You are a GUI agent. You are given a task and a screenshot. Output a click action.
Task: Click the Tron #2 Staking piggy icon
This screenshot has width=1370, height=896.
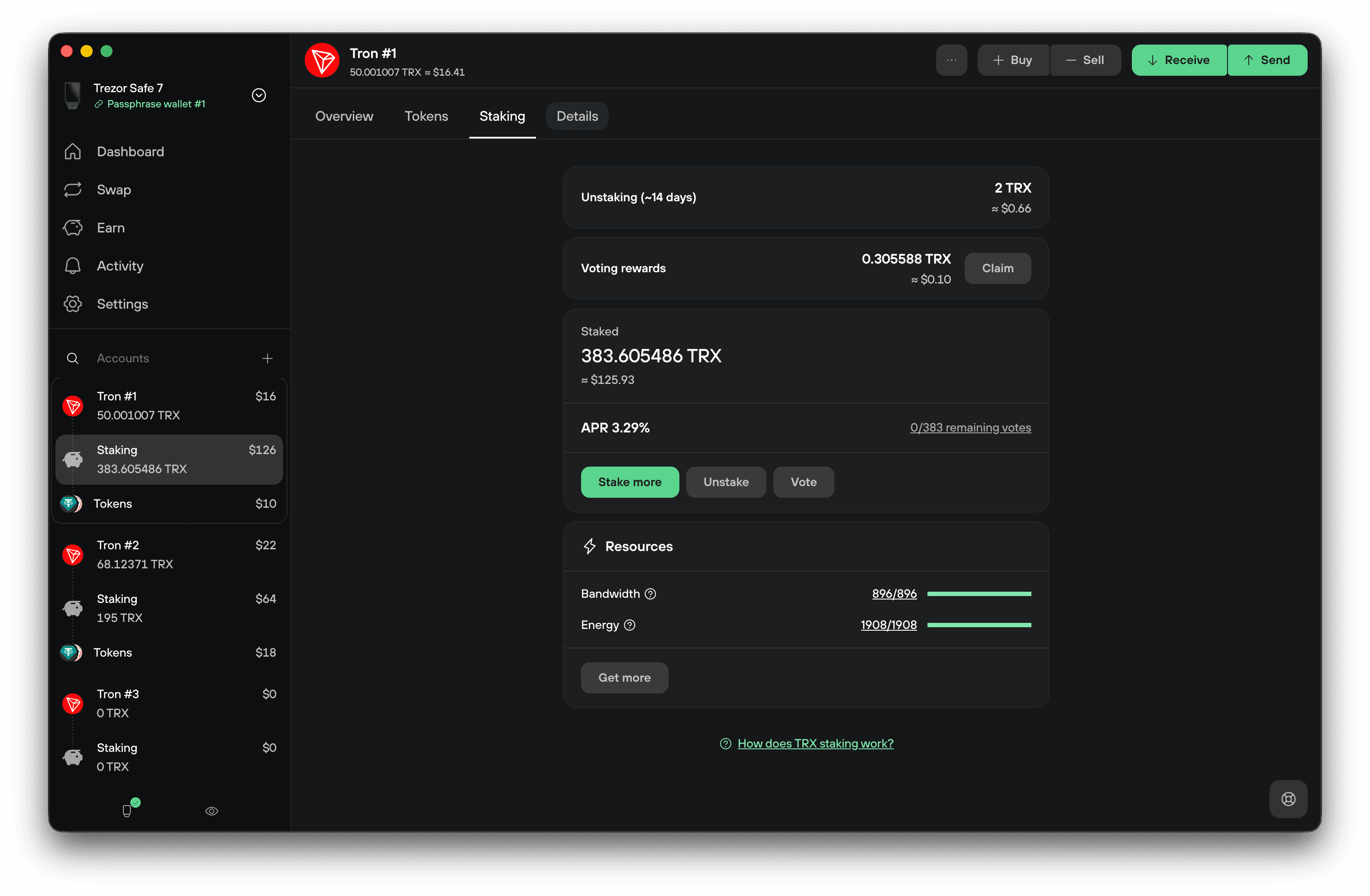pos(73,608)
